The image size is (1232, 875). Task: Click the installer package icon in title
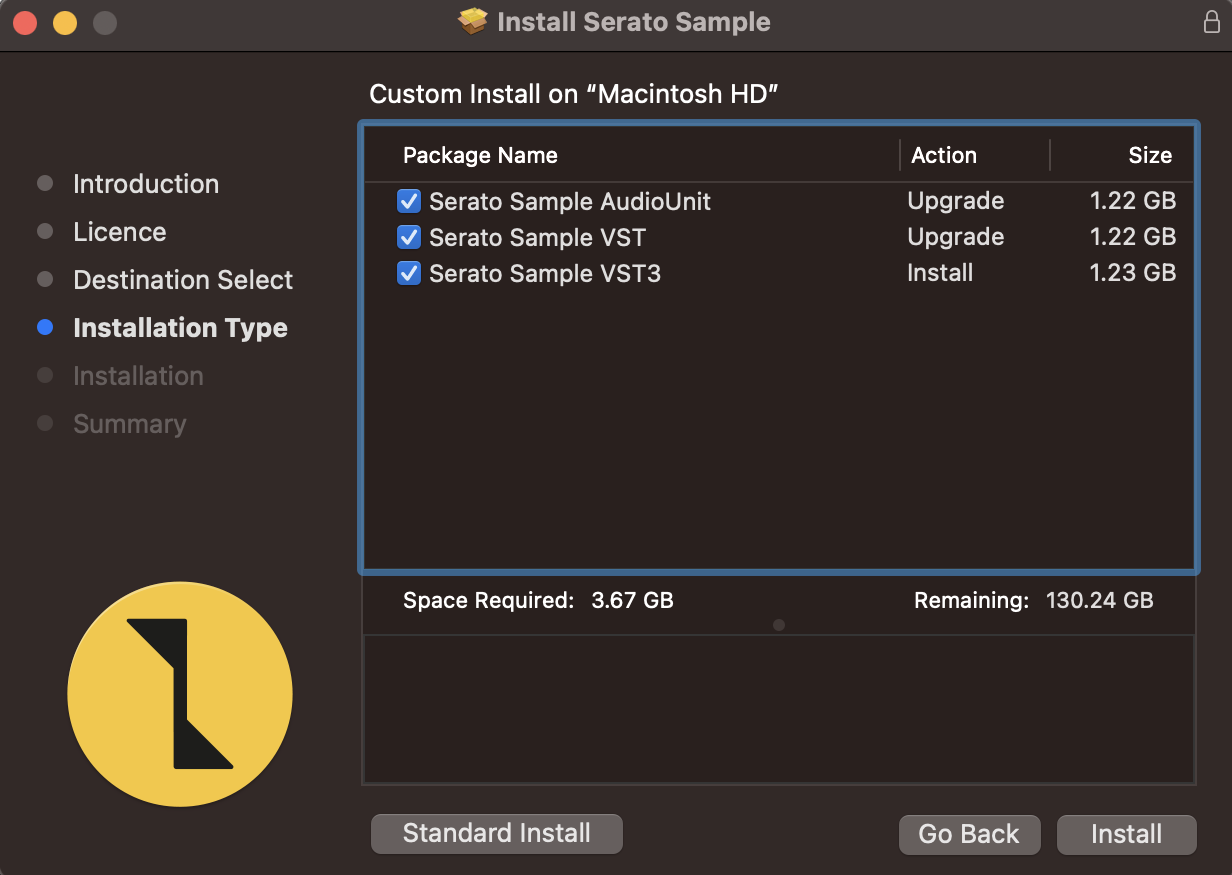(473, 21)
